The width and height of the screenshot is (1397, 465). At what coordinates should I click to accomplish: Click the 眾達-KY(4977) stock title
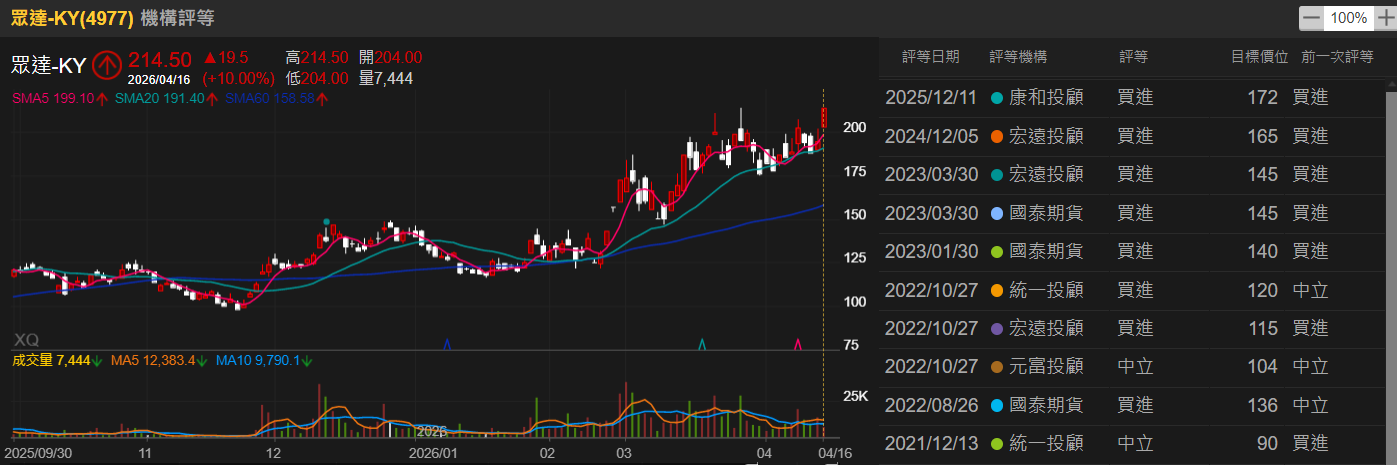[x=72, y=18]
